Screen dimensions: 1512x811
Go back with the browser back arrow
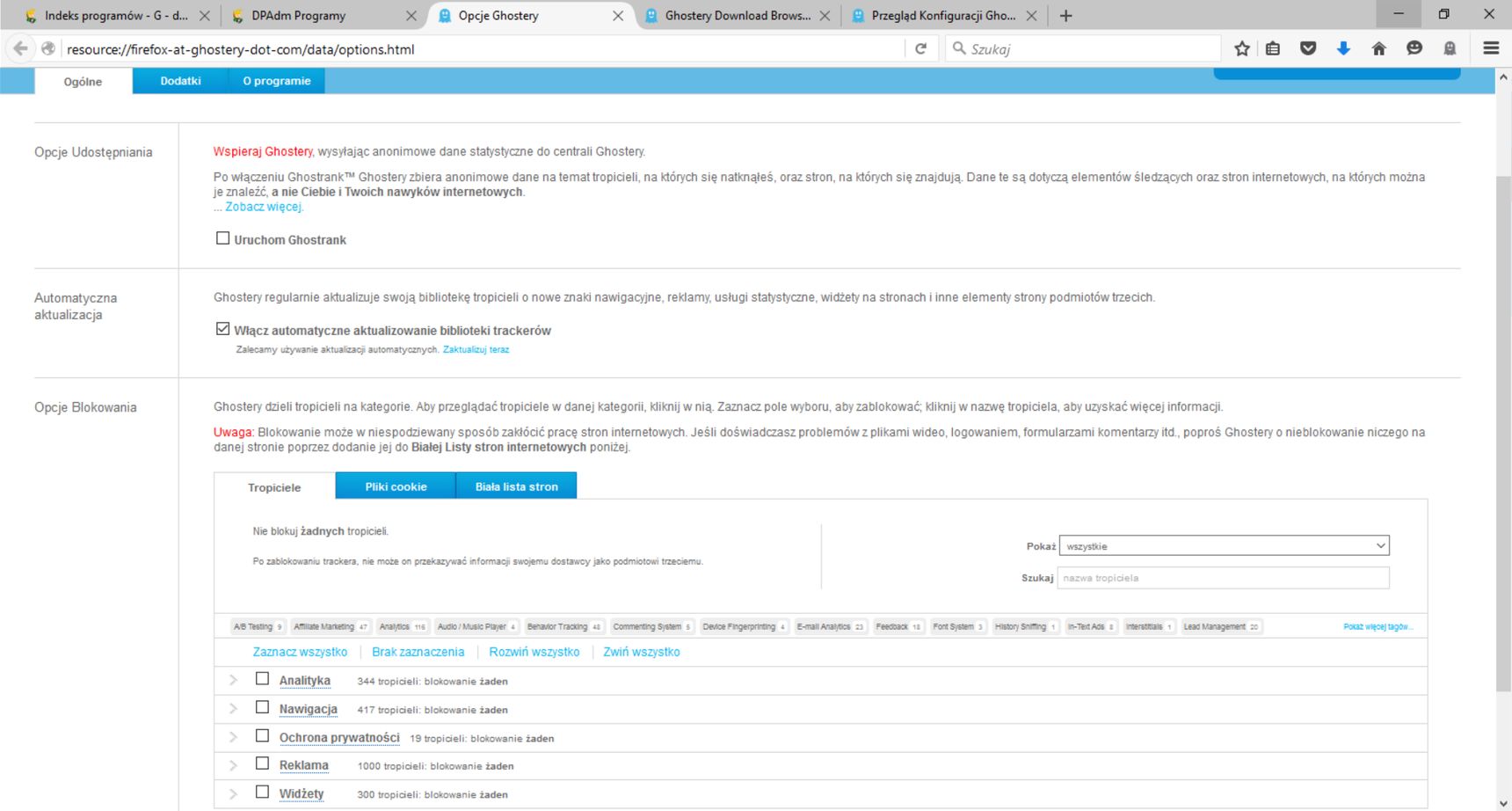pyautogui.click(x=20, y=48)
